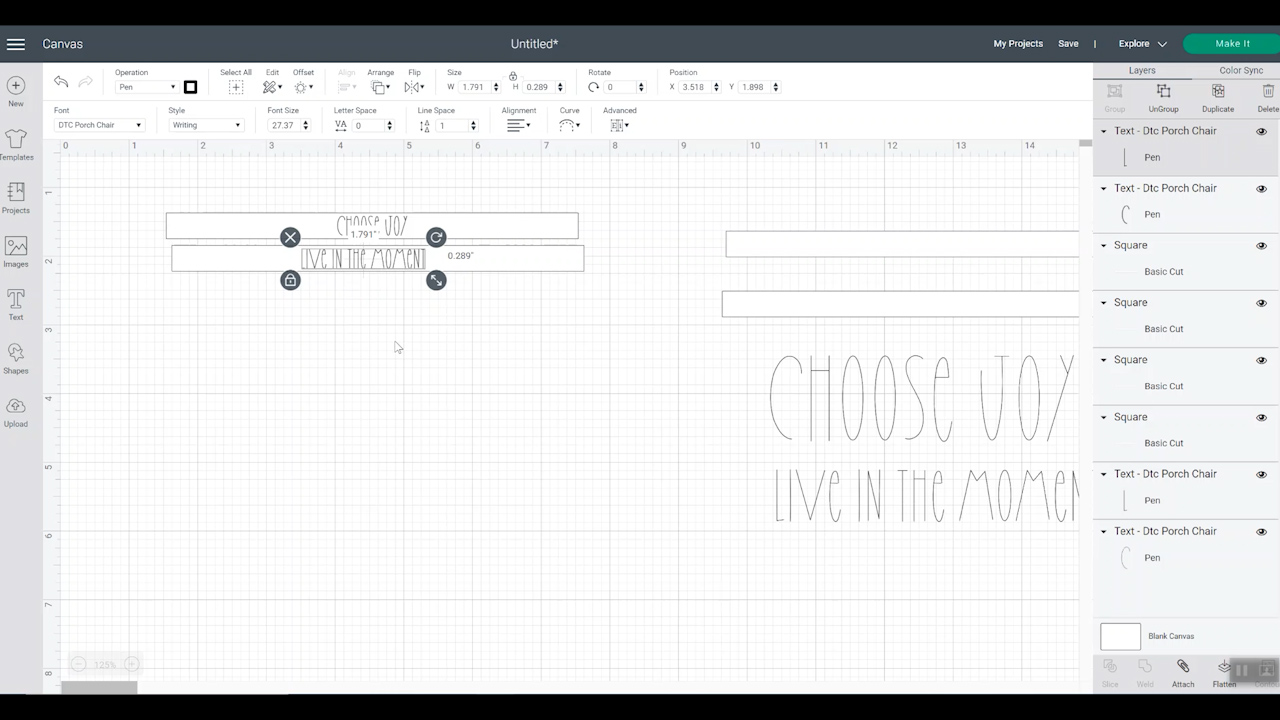Screen dimensions: 1280x720
Task: Open the Flip tool
Action: click(414, 87)
